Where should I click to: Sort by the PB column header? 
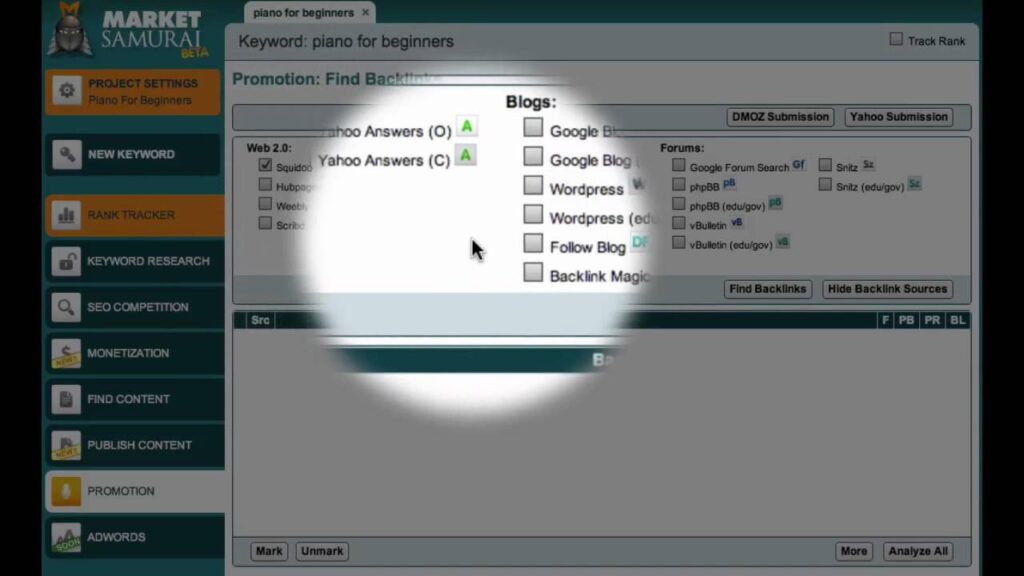[x=906, y=320]
